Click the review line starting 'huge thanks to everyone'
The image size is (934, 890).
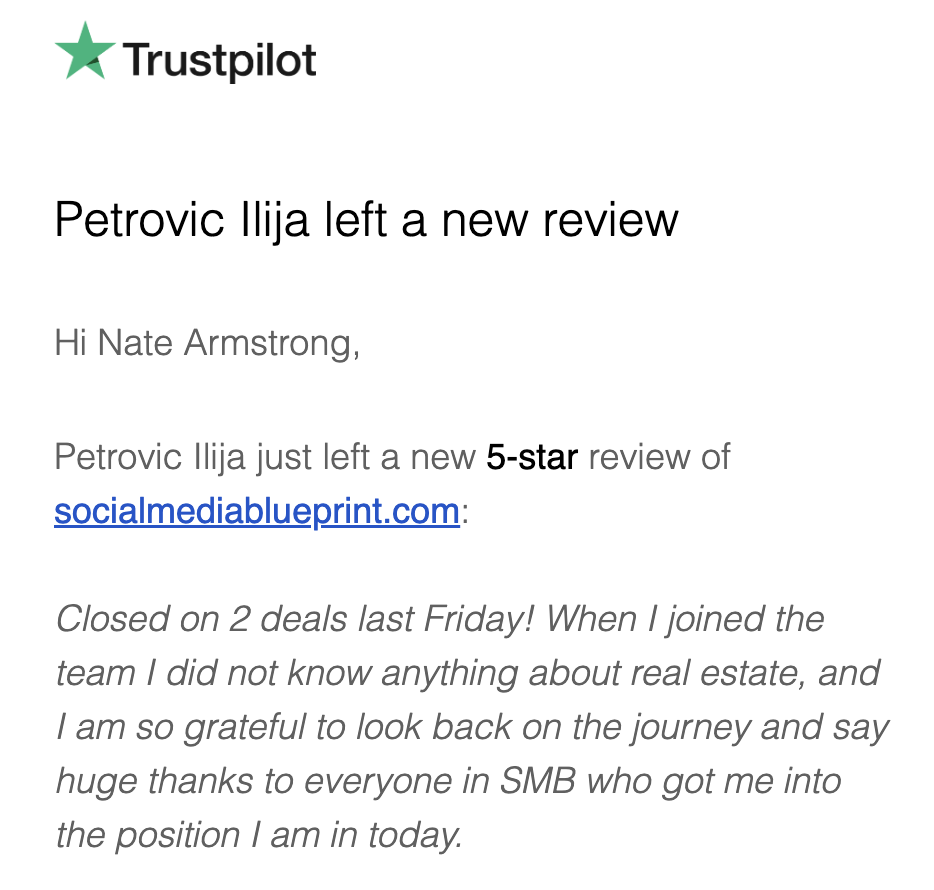449,782
